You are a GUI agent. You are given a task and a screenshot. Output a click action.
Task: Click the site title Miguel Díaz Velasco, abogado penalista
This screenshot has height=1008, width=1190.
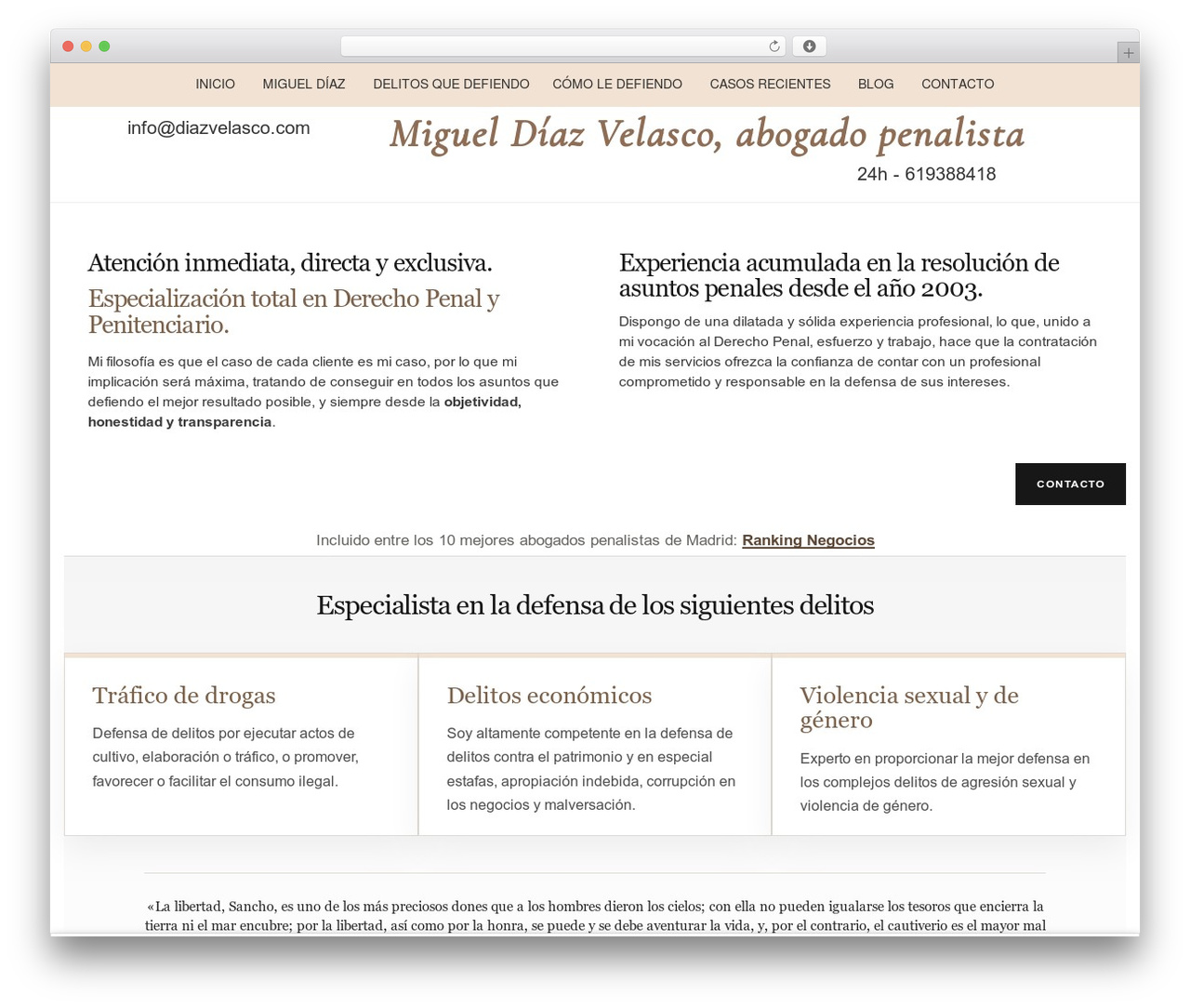click(x=707, y=135)
